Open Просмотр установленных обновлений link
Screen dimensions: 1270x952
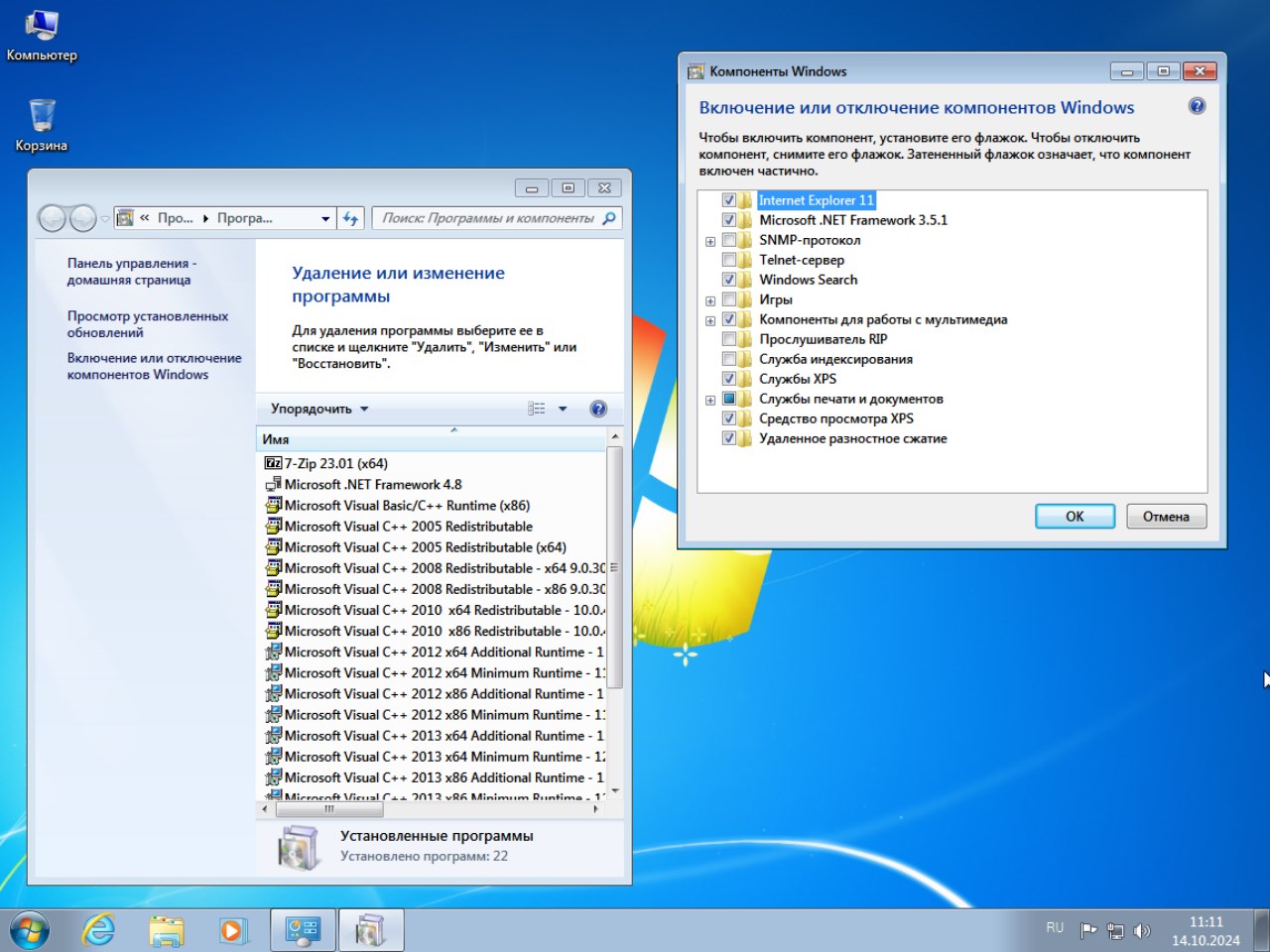148,324
